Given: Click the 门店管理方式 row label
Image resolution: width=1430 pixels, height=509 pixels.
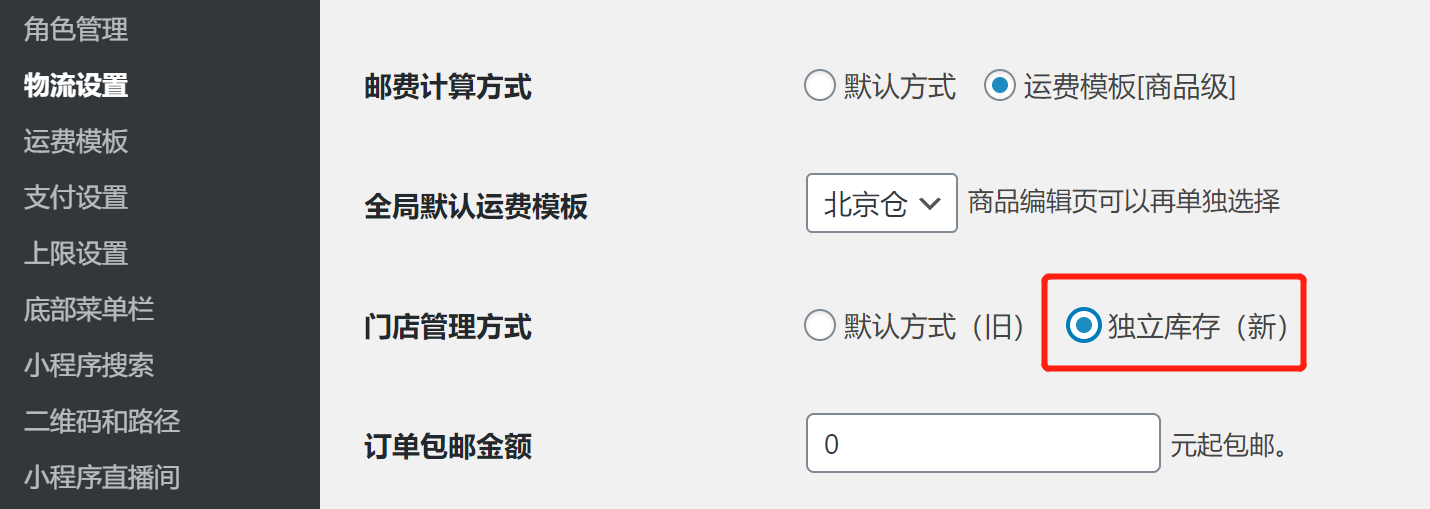Looking at the screenshot, I should pos(448,327).
